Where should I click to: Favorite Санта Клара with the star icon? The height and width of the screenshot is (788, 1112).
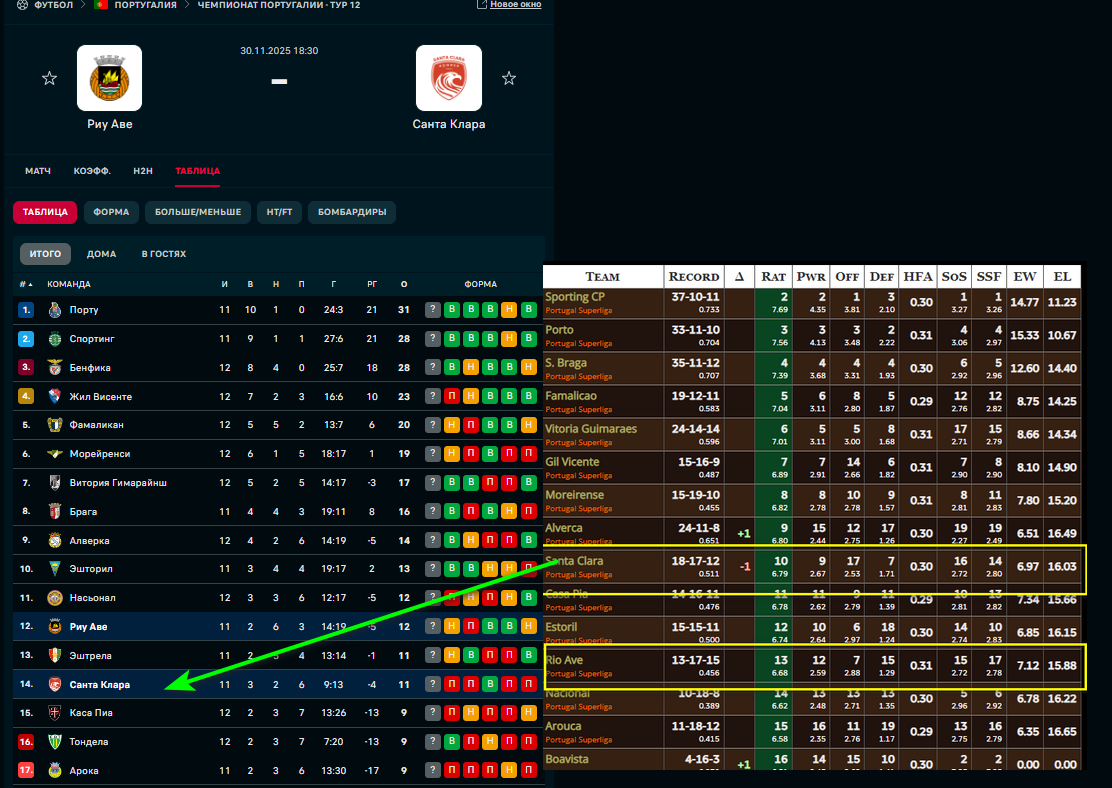(x=509, y=78)
